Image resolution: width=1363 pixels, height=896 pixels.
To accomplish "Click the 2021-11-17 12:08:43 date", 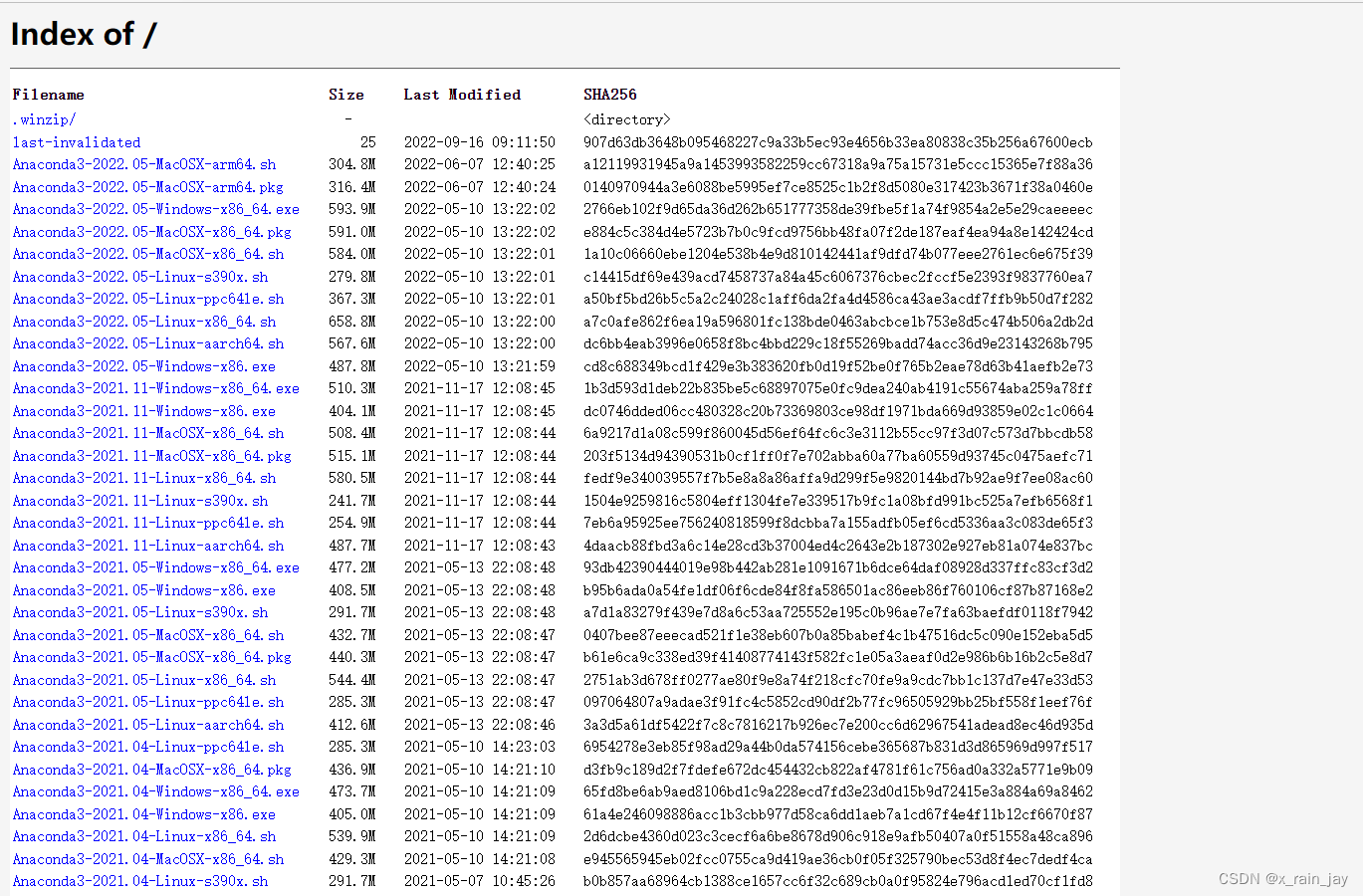I will 480,546.
